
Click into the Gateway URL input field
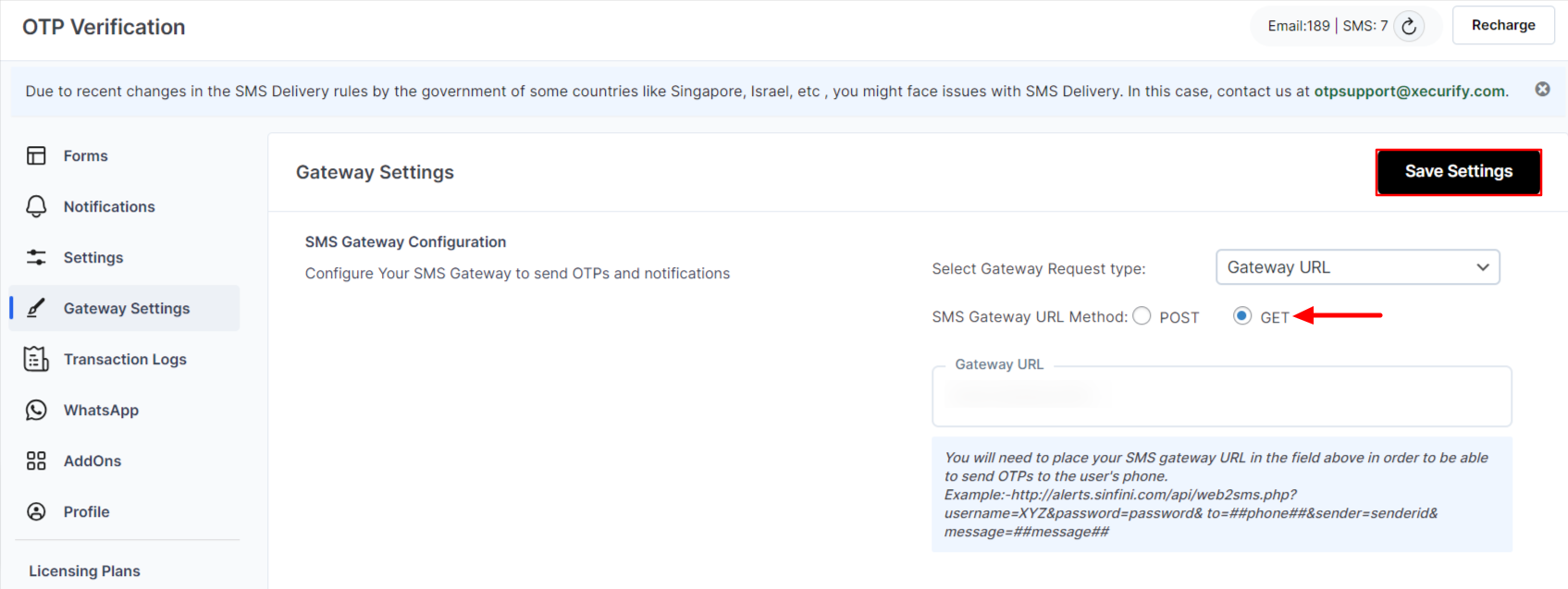1221,397
